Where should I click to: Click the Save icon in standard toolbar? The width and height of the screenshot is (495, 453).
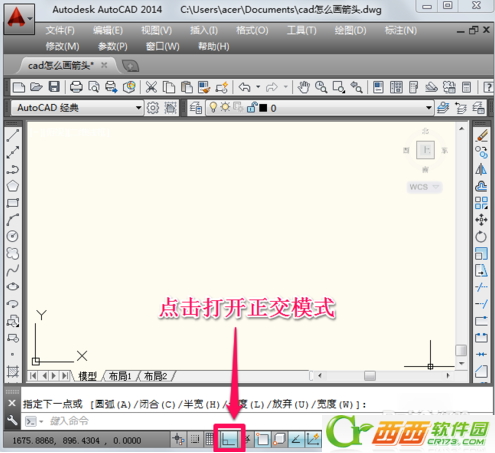click(54, 87)
